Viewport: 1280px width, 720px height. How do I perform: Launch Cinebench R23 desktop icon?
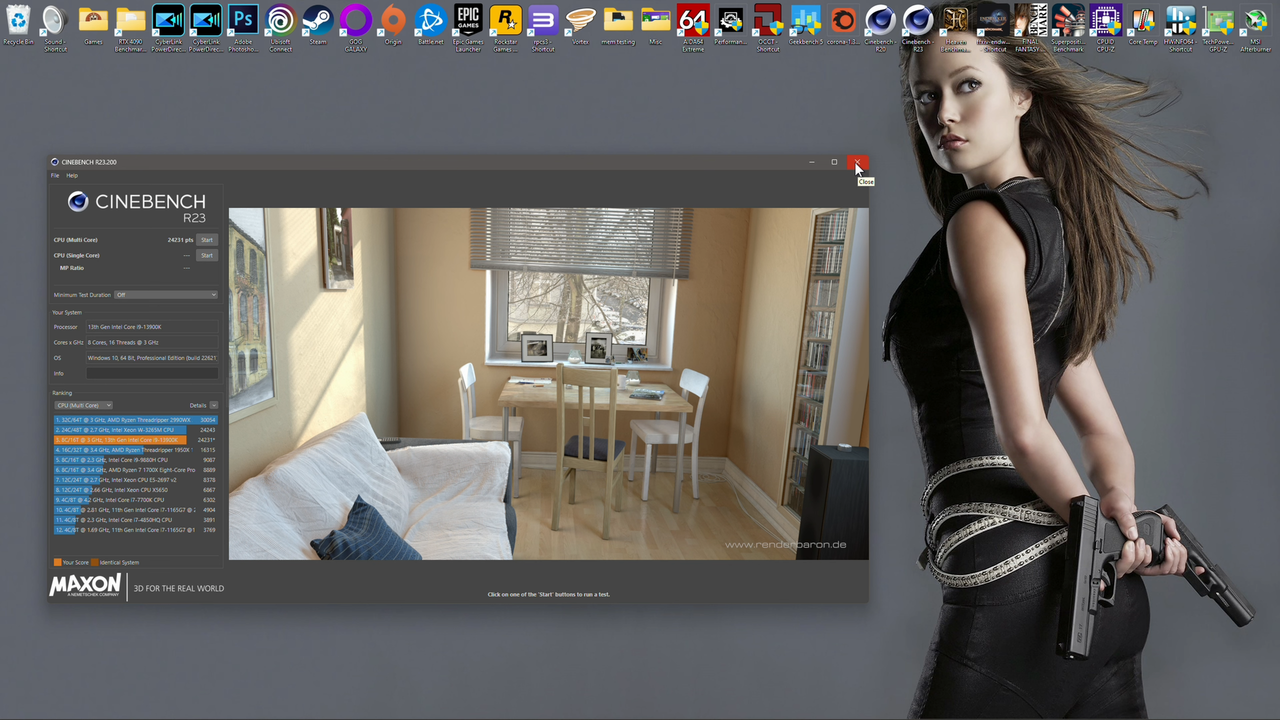tap(918, 28)
